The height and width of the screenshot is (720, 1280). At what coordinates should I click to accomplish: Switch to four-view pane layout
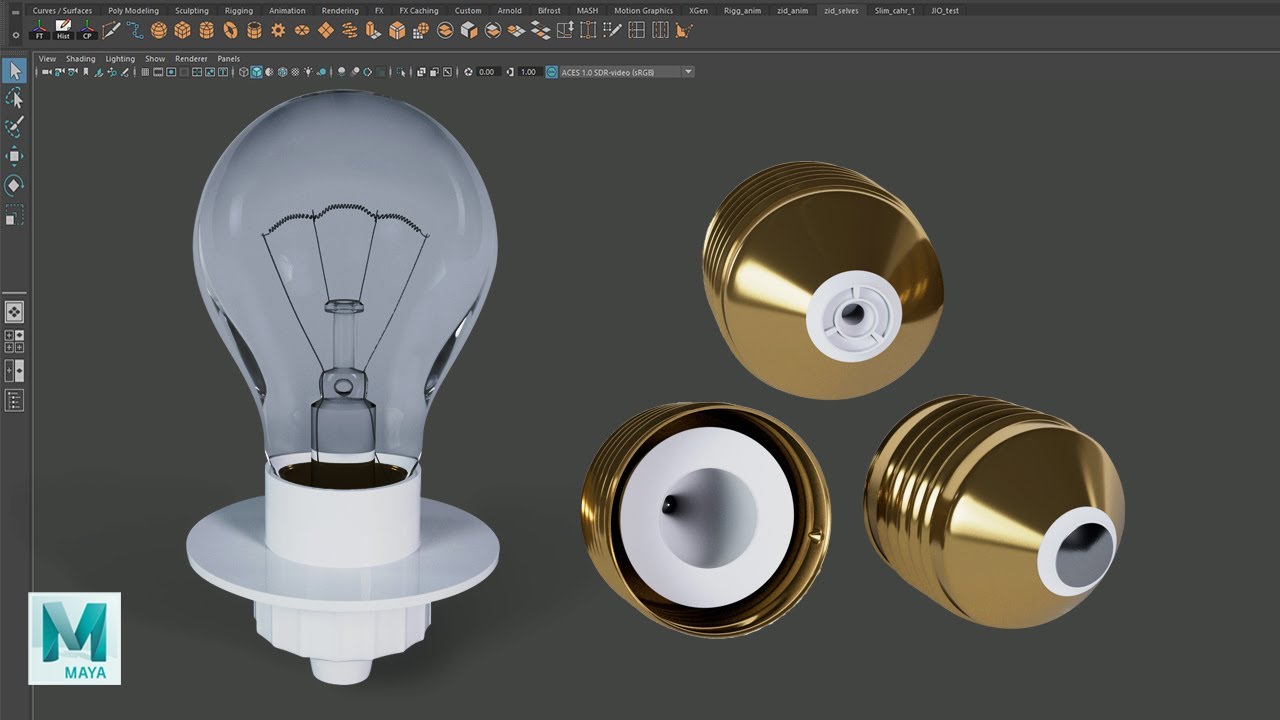(x=14, y=341)
